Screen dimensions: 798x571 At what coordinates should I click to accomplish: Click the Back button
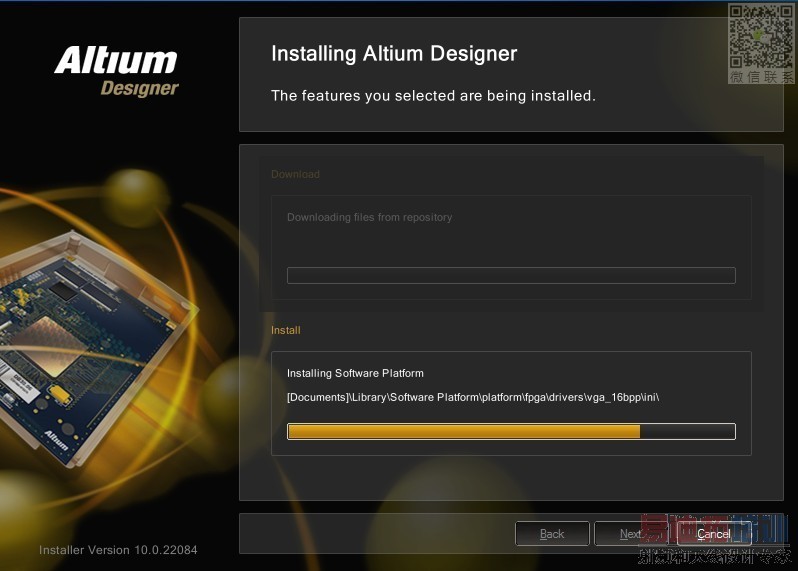tap(552, 534)
